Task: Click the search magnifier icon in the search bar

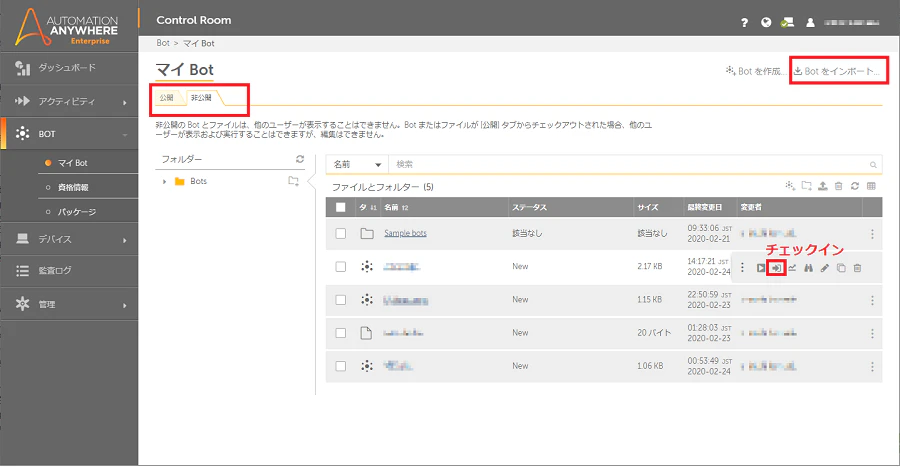Action: (x=873, y=165)
